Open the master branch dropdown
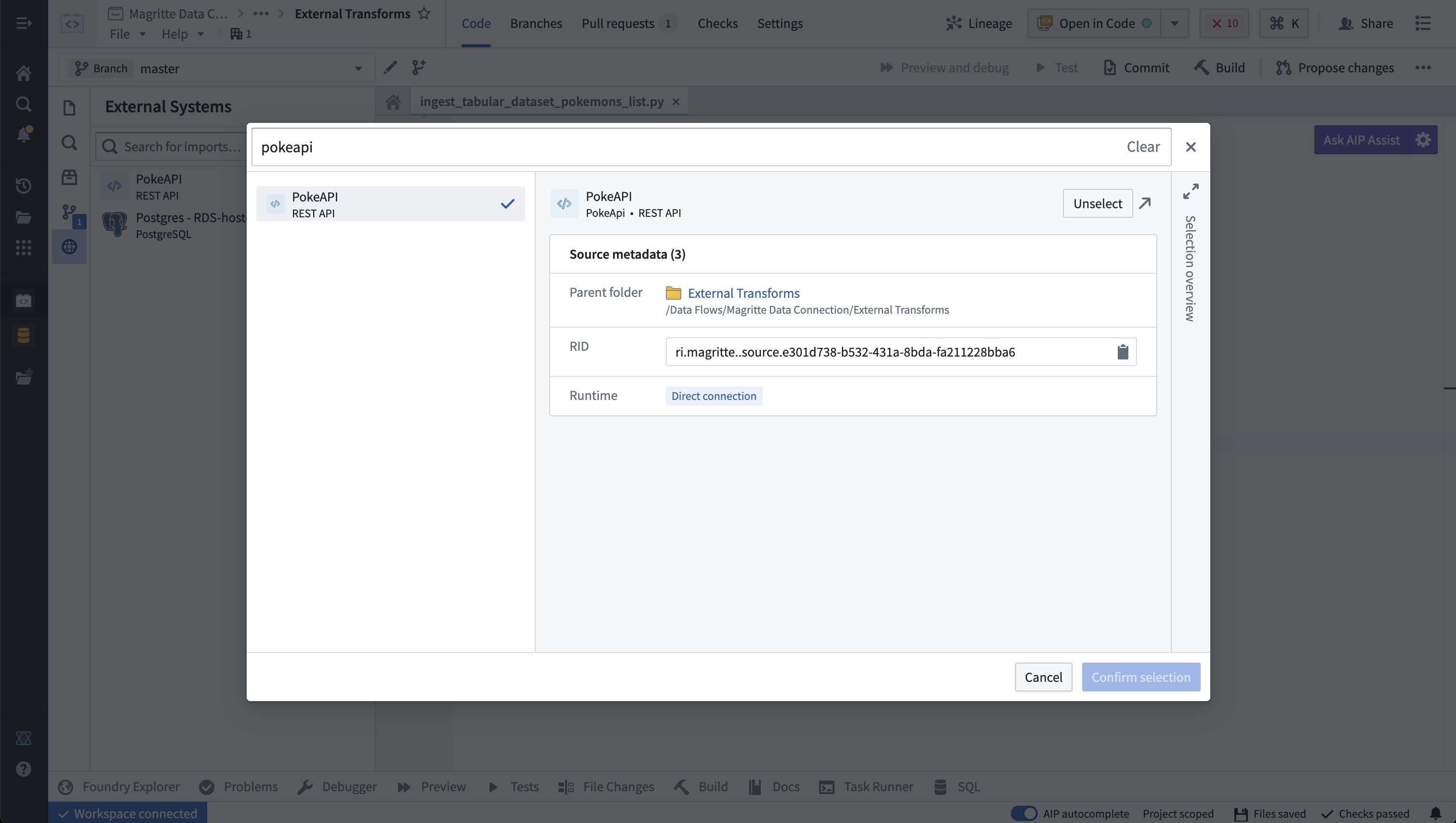1456x823 pixels. 217,68
